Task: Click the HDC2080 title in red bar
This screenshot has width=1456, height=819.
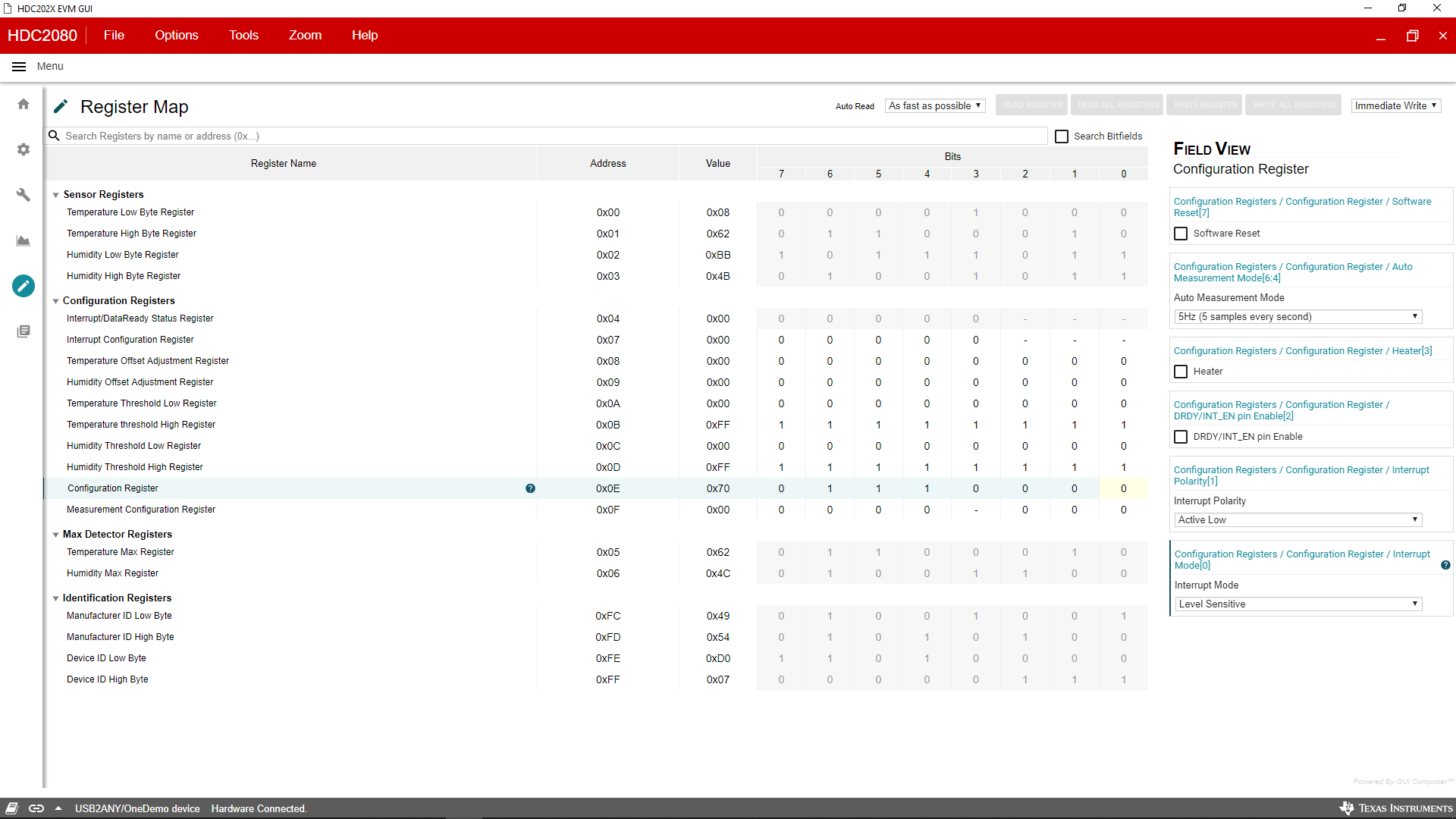Action: [x=42, y=36]
